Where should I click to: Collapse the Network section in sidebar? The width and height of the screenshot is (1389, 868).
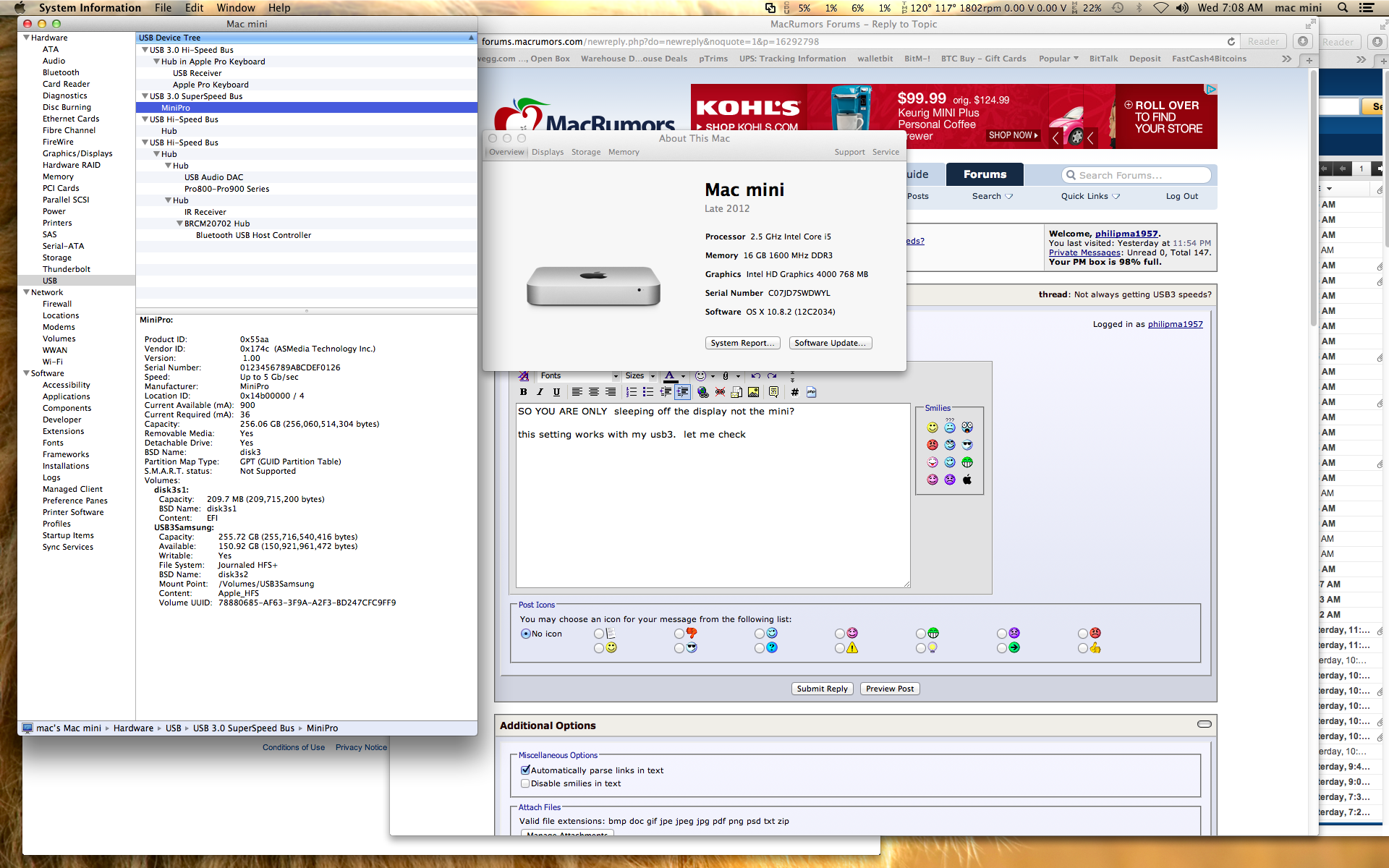point(26,292)
